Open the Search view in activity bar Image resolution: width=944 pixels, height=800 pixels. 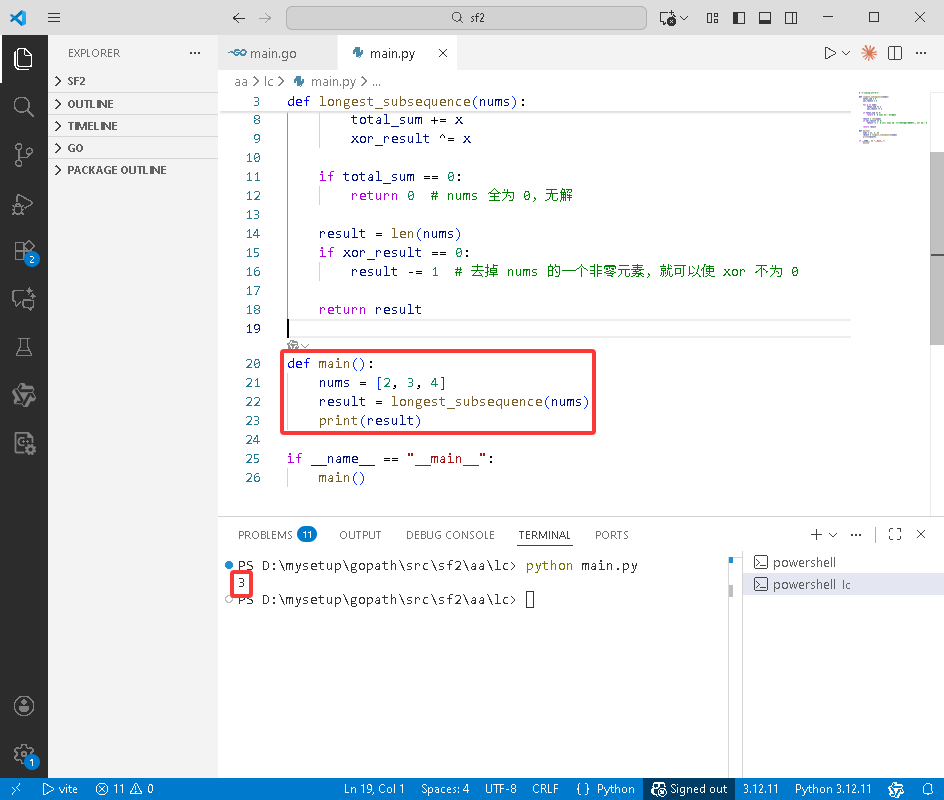(23, 107)
